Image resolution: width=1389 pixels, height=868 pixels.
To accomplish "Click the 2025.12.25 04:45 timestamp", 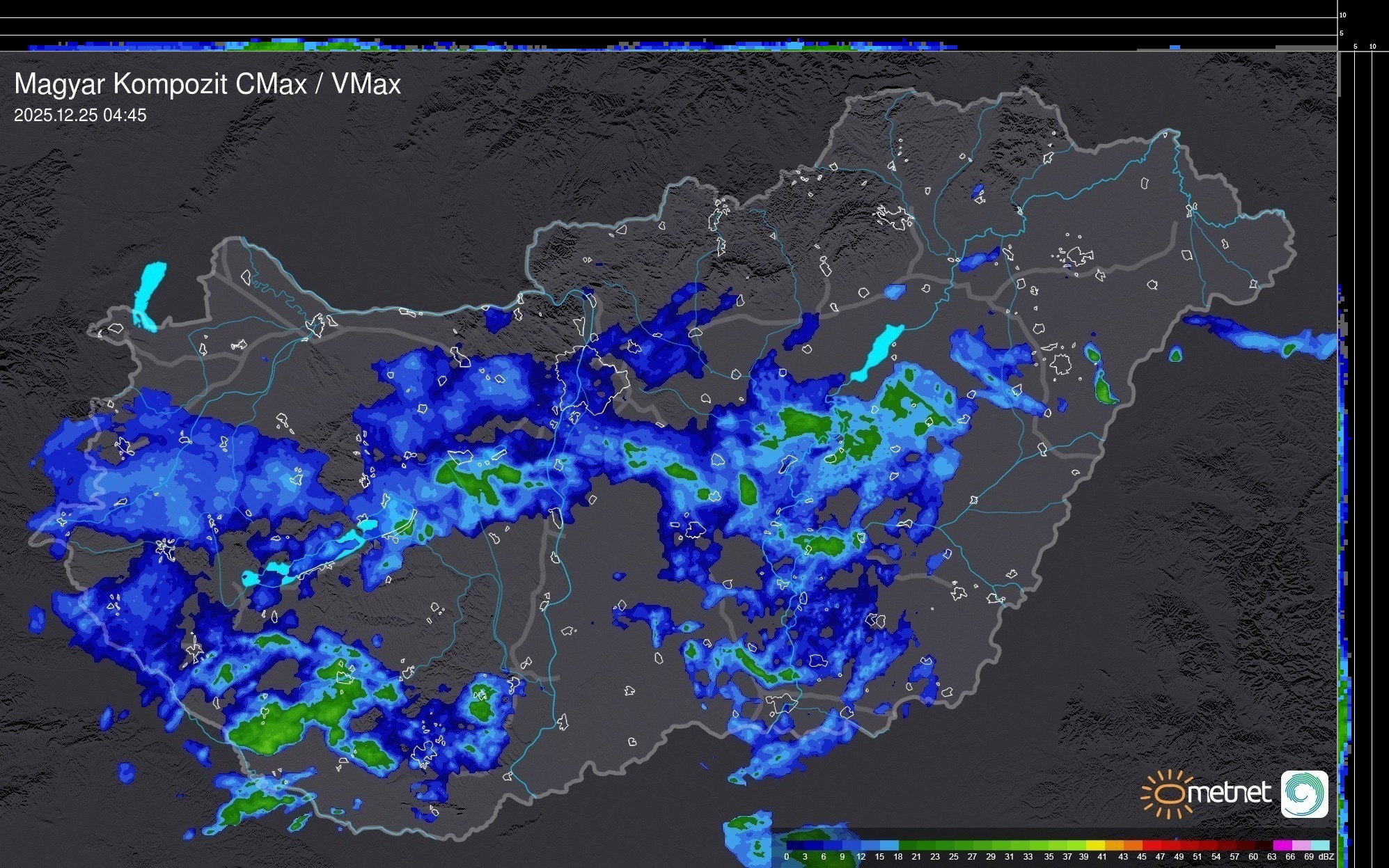I will (x=80, y=116).
